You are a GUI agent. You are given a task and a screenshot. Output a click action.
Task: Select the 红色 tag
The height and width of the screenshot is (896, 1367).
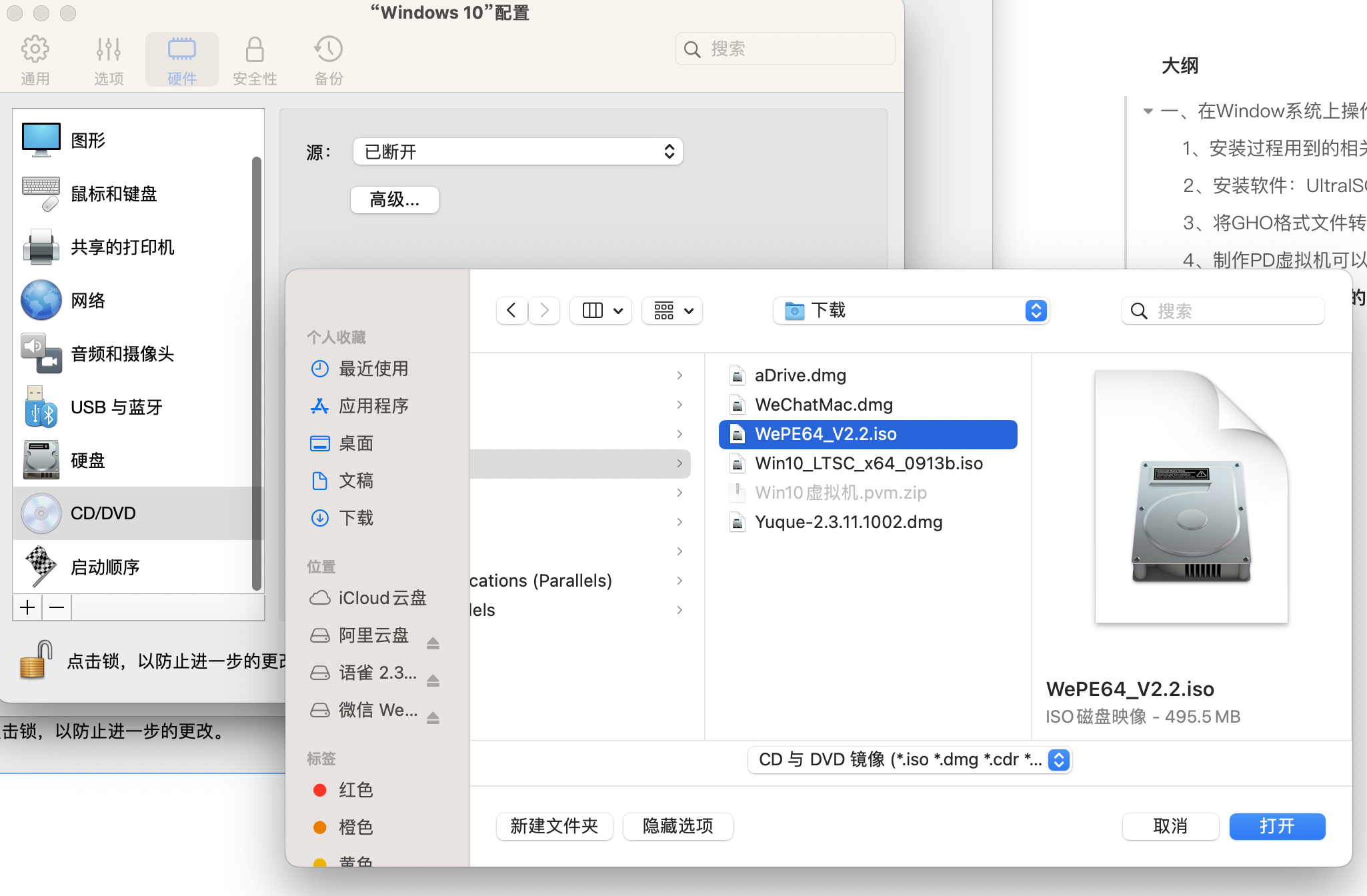355,790
